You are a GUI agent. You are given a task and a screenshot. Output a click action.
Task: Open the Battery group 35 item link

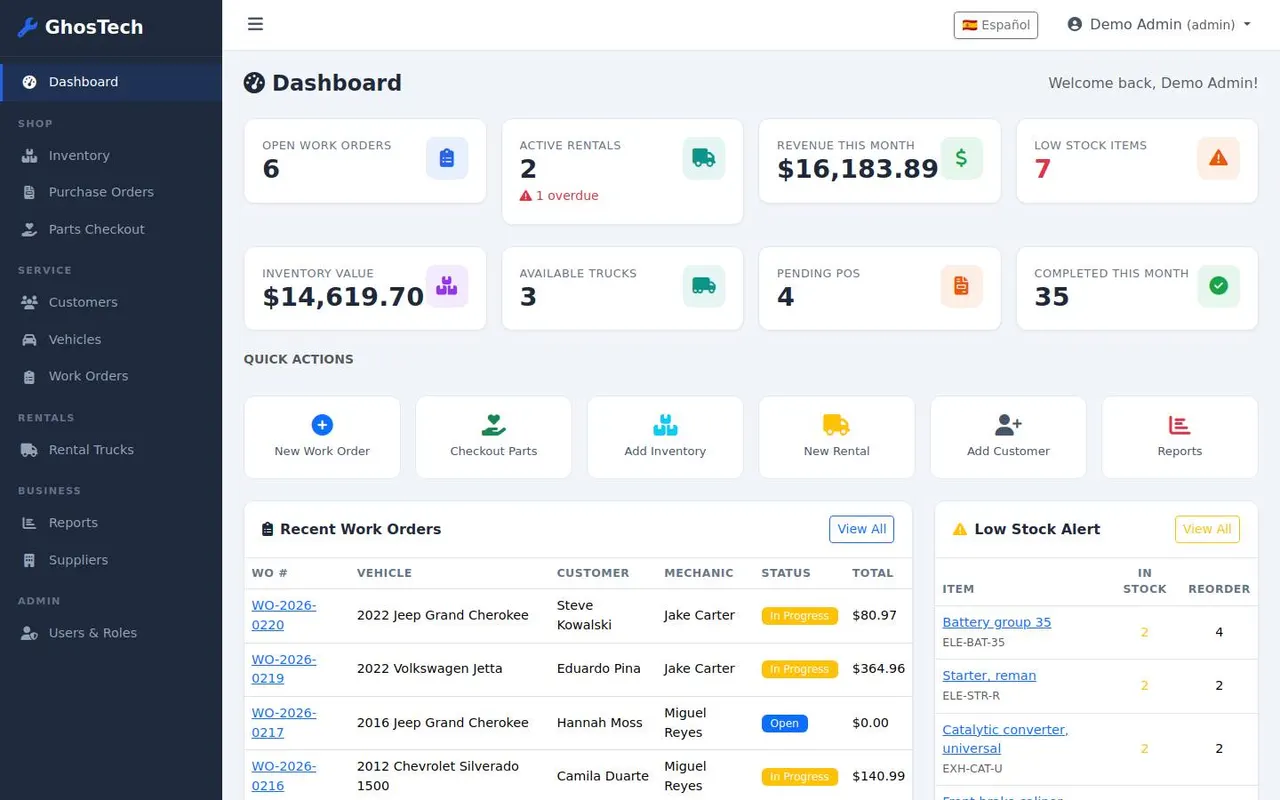[997, 622]
